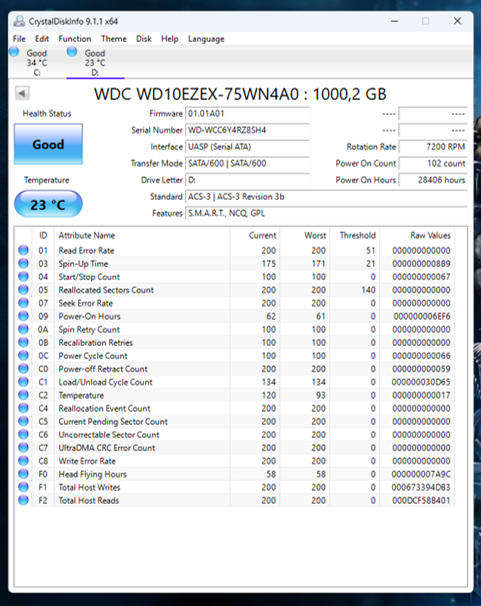The image size is (481, 606).
Task: Click the status icon for Reallocated Sectors Count
Action: (x=23, y=289)
